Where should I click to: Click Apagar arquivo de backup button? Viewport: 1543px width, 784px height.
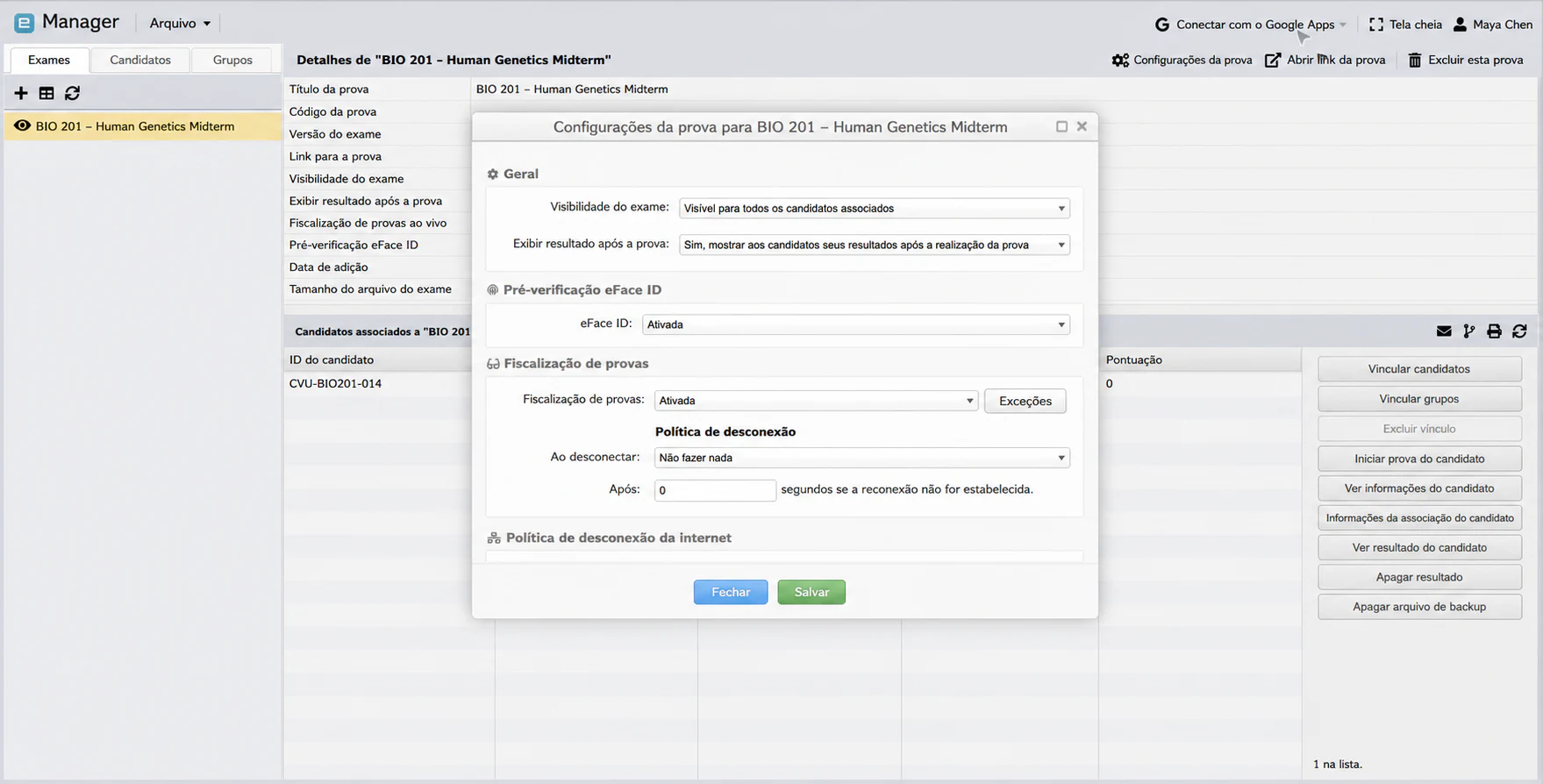pos(1419,607)
